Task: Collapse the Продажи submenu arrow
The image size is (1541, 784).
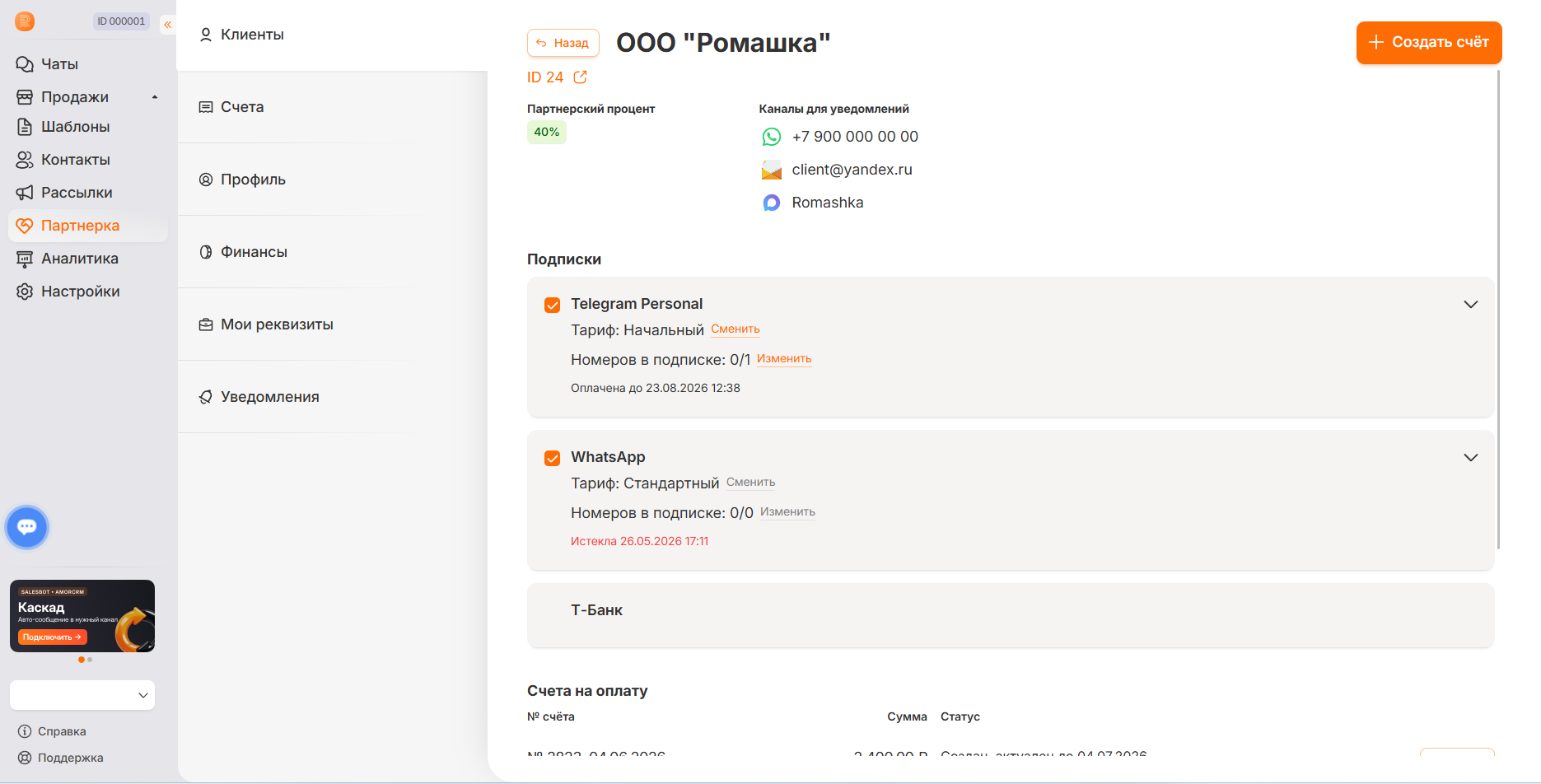Action: [154, 97]
